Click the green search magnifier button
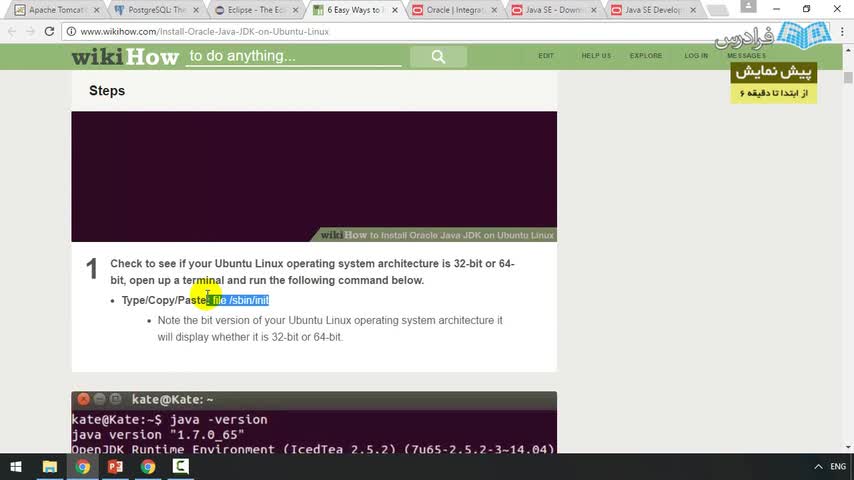 pos(438,56)
